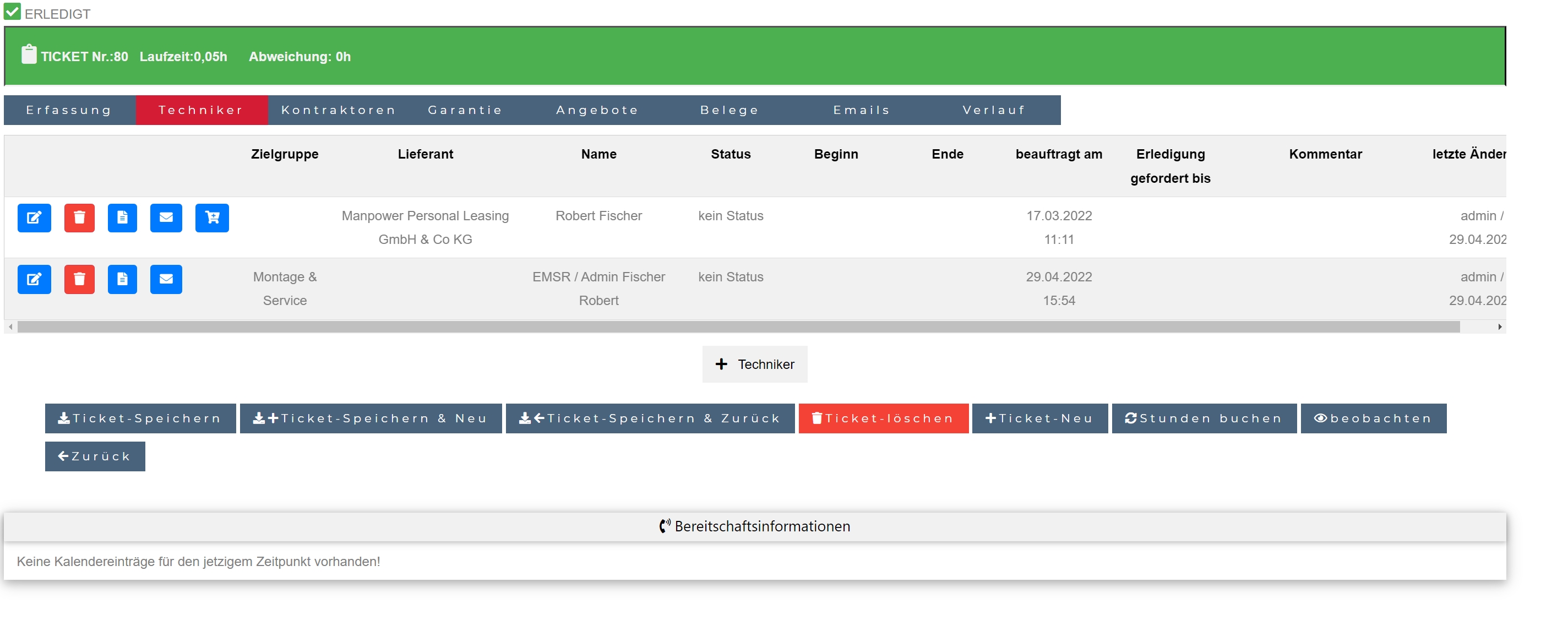
Task: Send email for EMSR / Admin Fischer row
Action: (x=166, y=280)
